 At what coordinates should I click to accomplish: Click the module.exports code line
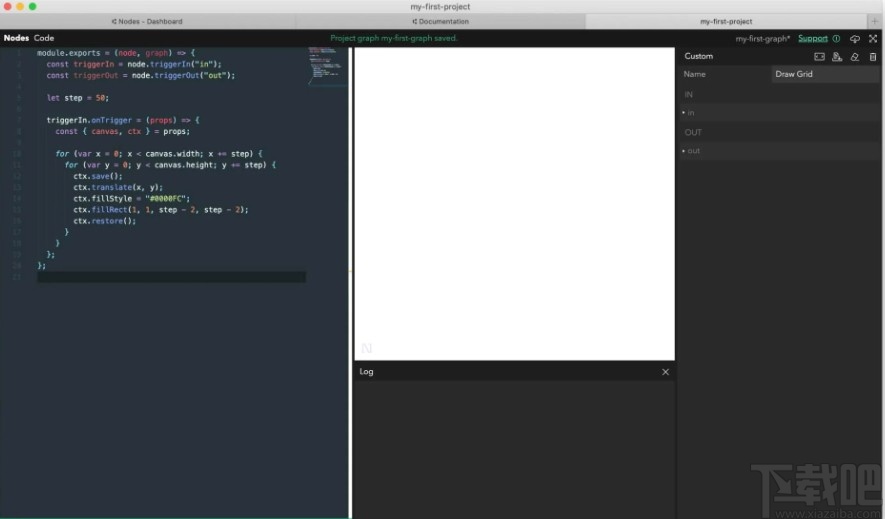116,53
